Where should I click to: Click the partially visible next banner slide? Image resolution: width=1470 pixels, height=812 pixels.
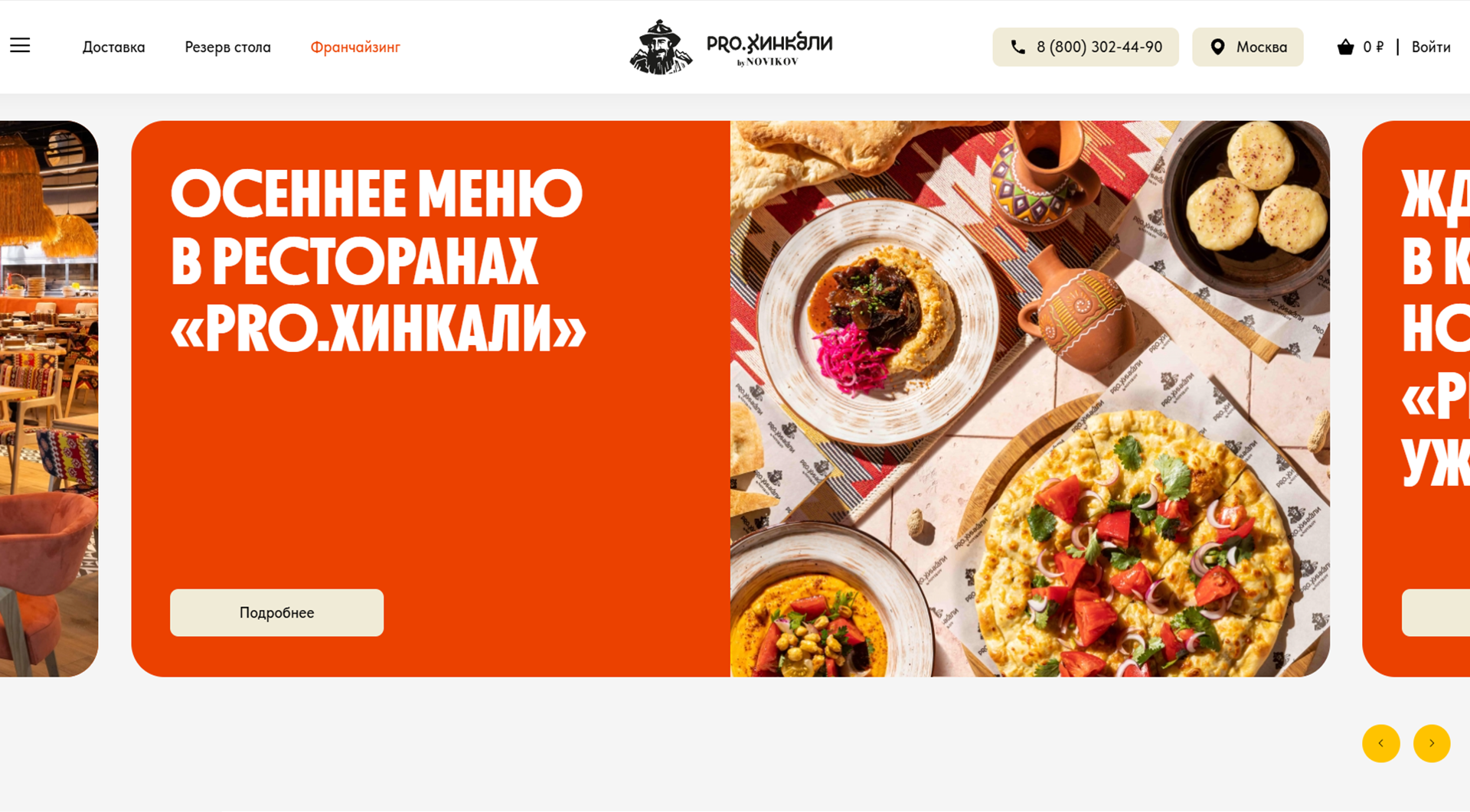[x=1416, y=399]
